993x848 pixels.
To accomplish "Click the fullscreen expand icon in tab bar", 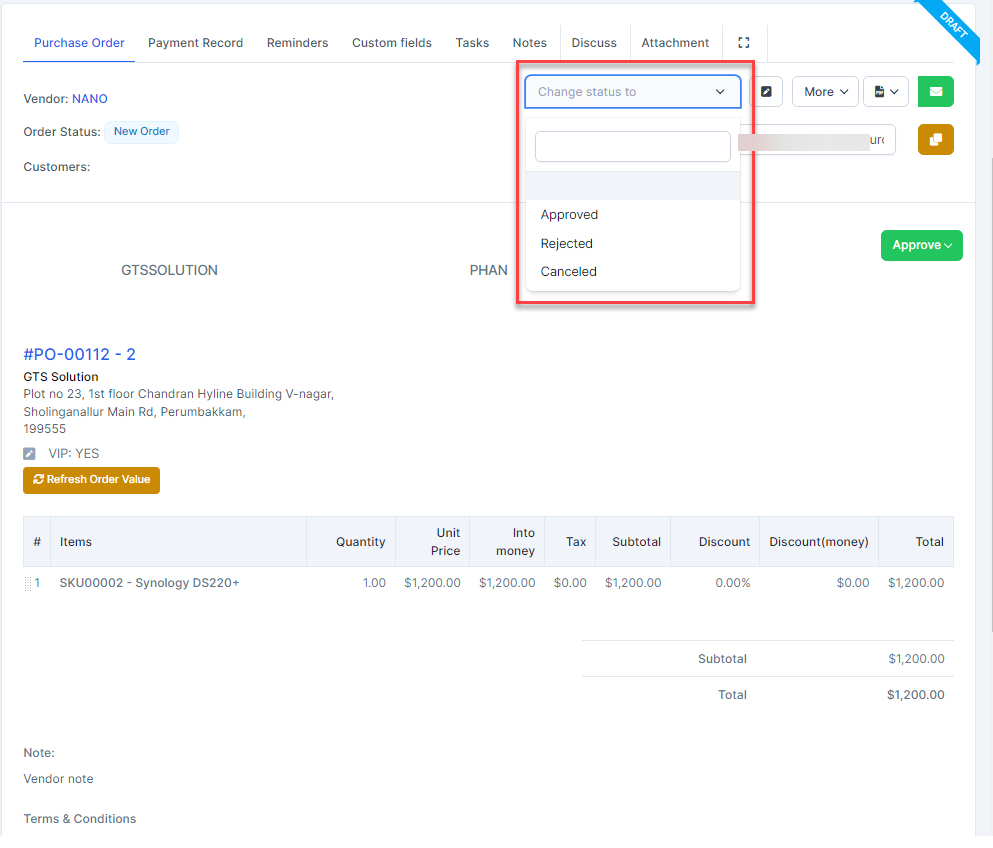I will point(743,43).
